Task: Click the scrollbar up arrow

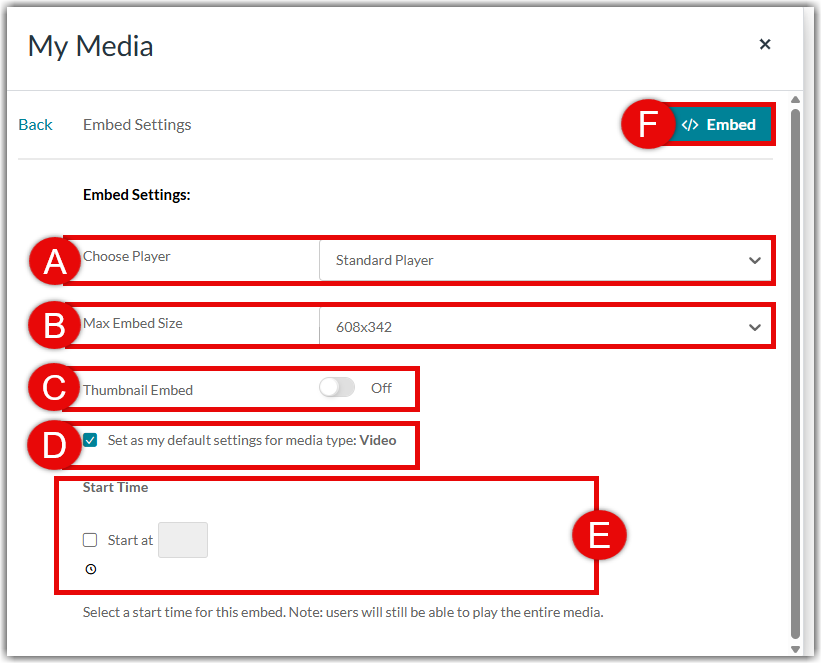Action: pos(795,99)
